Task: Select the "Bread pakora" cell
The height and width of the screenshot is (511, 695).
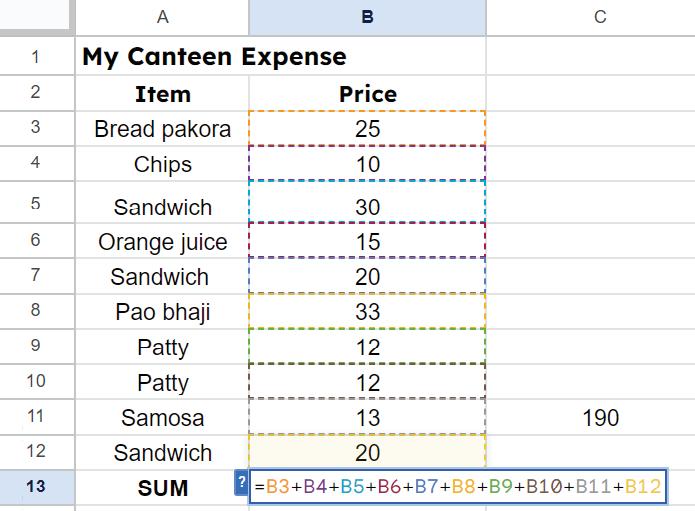Action: (162, 129)
